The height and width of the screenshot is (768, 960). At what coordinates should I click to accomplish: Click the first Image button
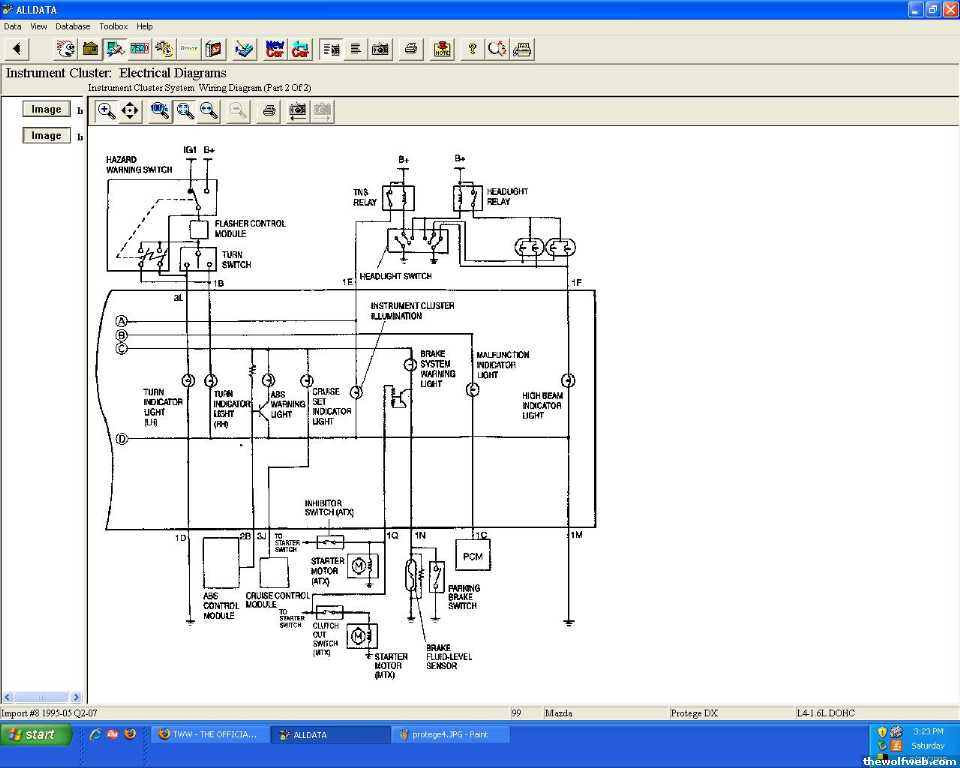46,109
